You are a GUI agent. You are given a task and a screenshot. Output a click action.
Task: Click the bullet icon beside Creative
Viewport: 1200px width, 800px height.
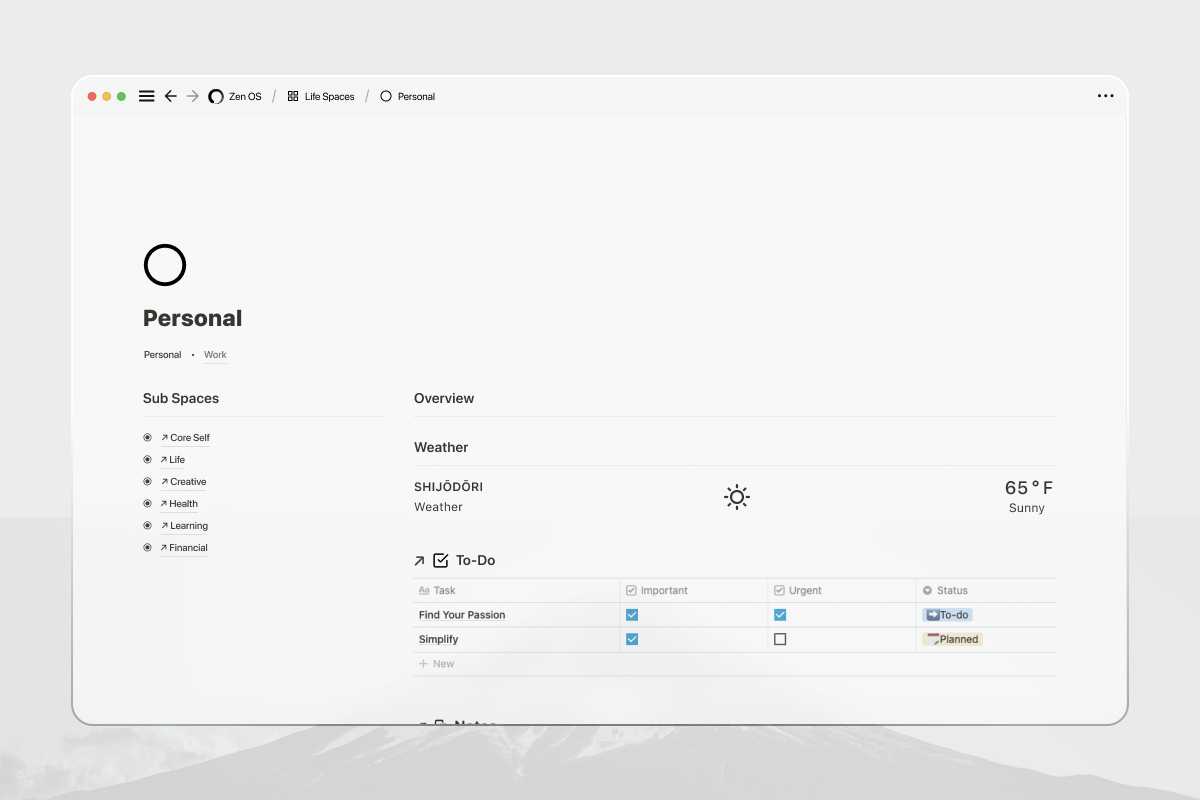pyautogui.click(x=147, y=482)
